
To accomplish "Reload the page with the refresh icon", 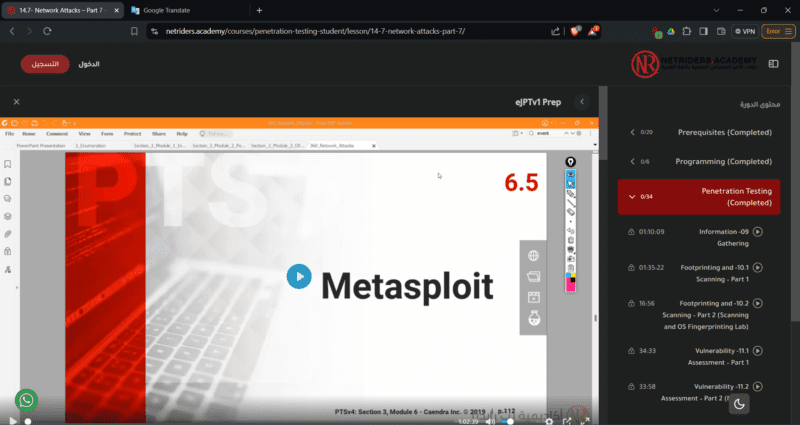I will point(47,31).
